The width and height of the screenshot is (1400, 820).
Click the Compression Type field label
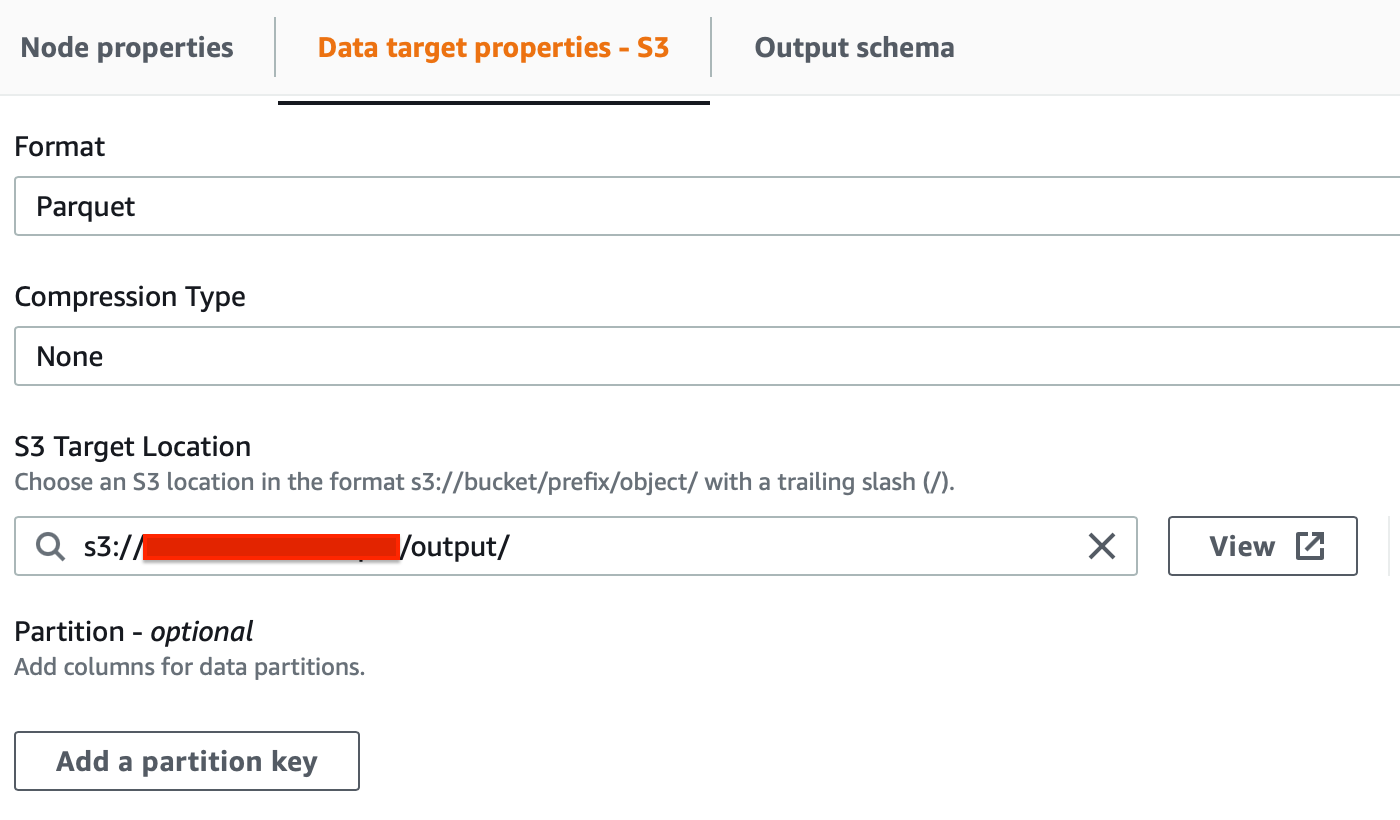tap(130, 297)
